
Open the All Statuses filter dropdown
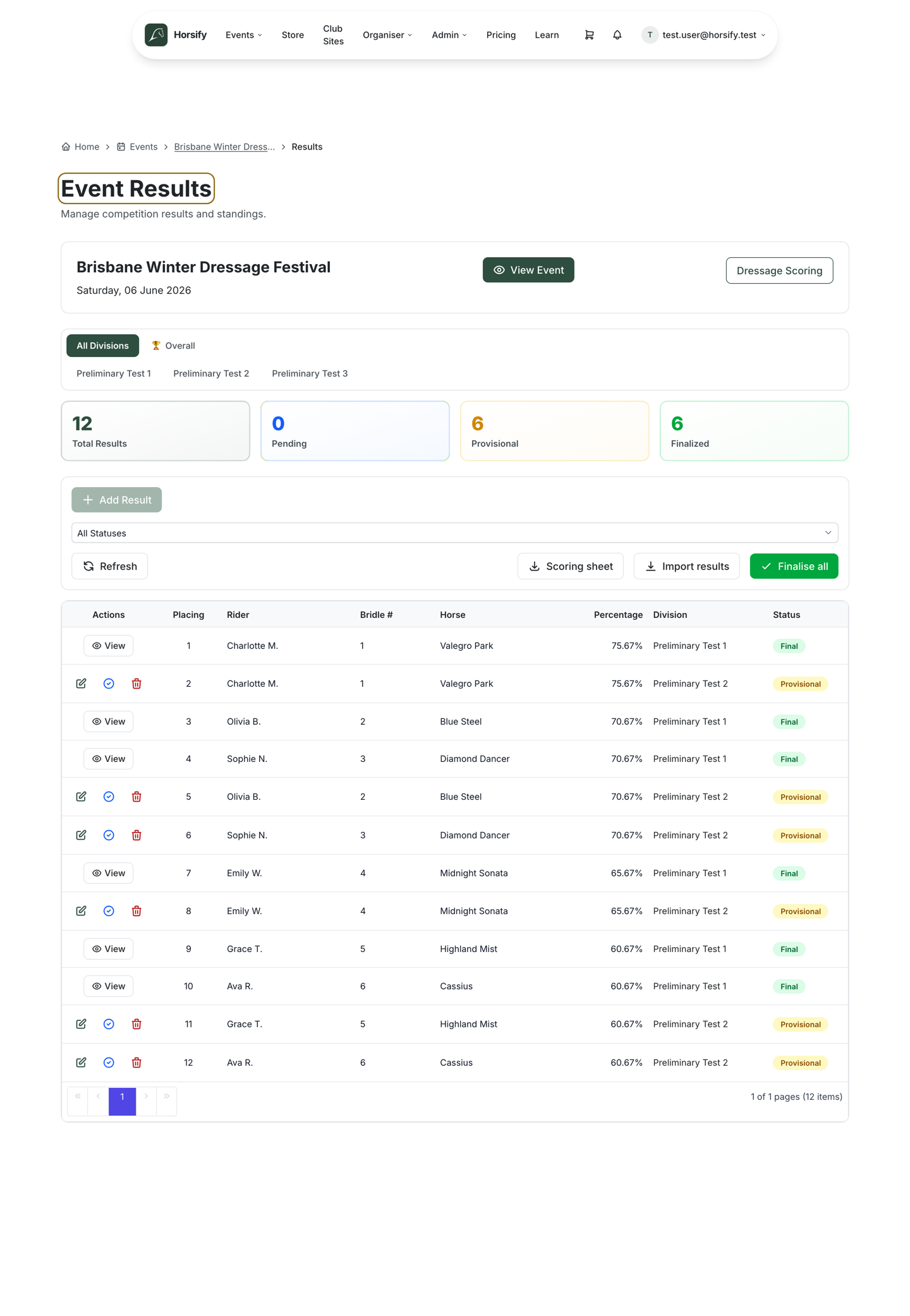(x=455, y=533)
